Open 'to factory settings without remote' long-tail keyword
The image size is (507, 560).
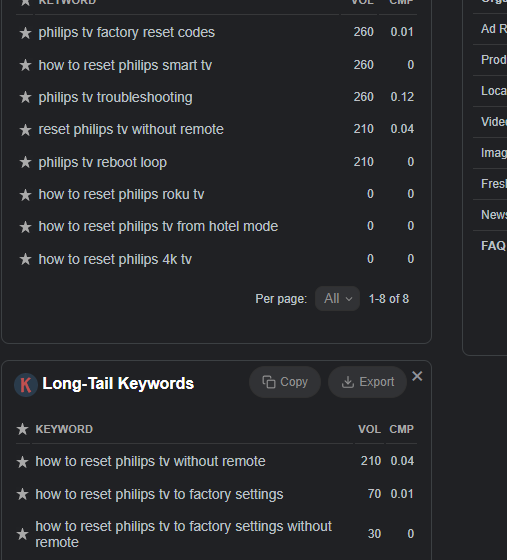184,534
